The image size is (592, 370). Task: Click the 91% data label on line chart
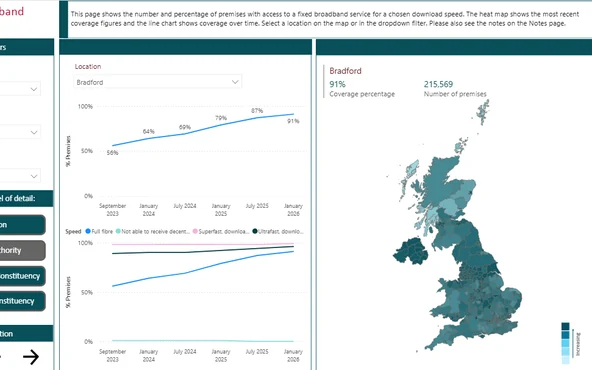click(x=293, y=121)
